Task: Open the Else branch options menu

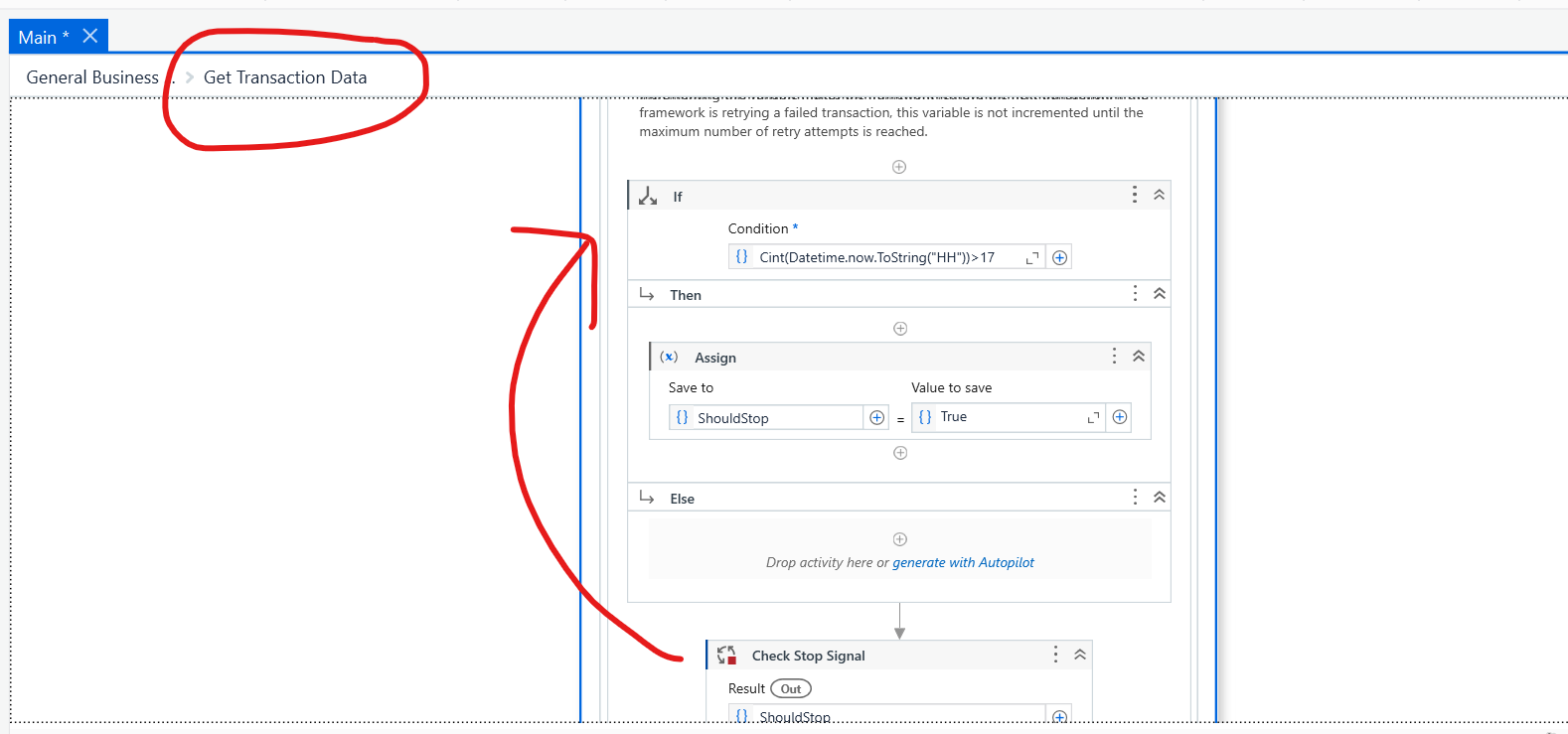Action: pos(1135,497)
